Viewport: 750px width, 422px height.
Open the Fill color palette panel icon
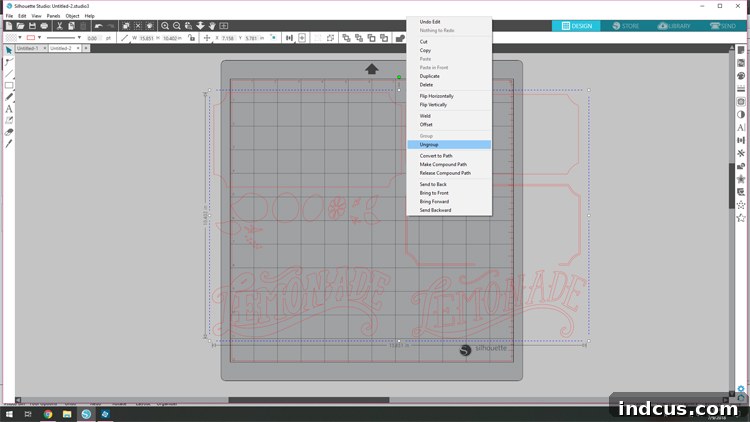pos(741,76)
